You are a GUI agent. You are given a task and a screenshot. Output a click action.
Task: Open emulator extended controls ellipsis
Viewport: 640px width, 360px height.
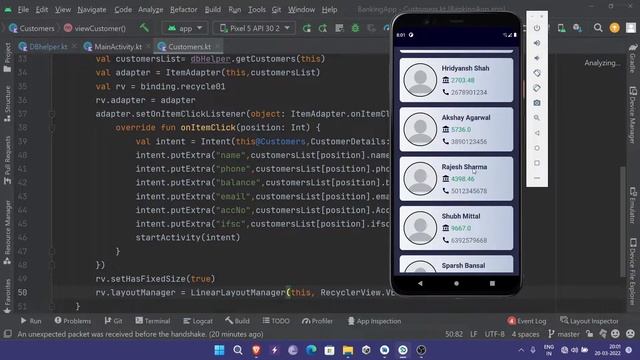pos(537,178)
